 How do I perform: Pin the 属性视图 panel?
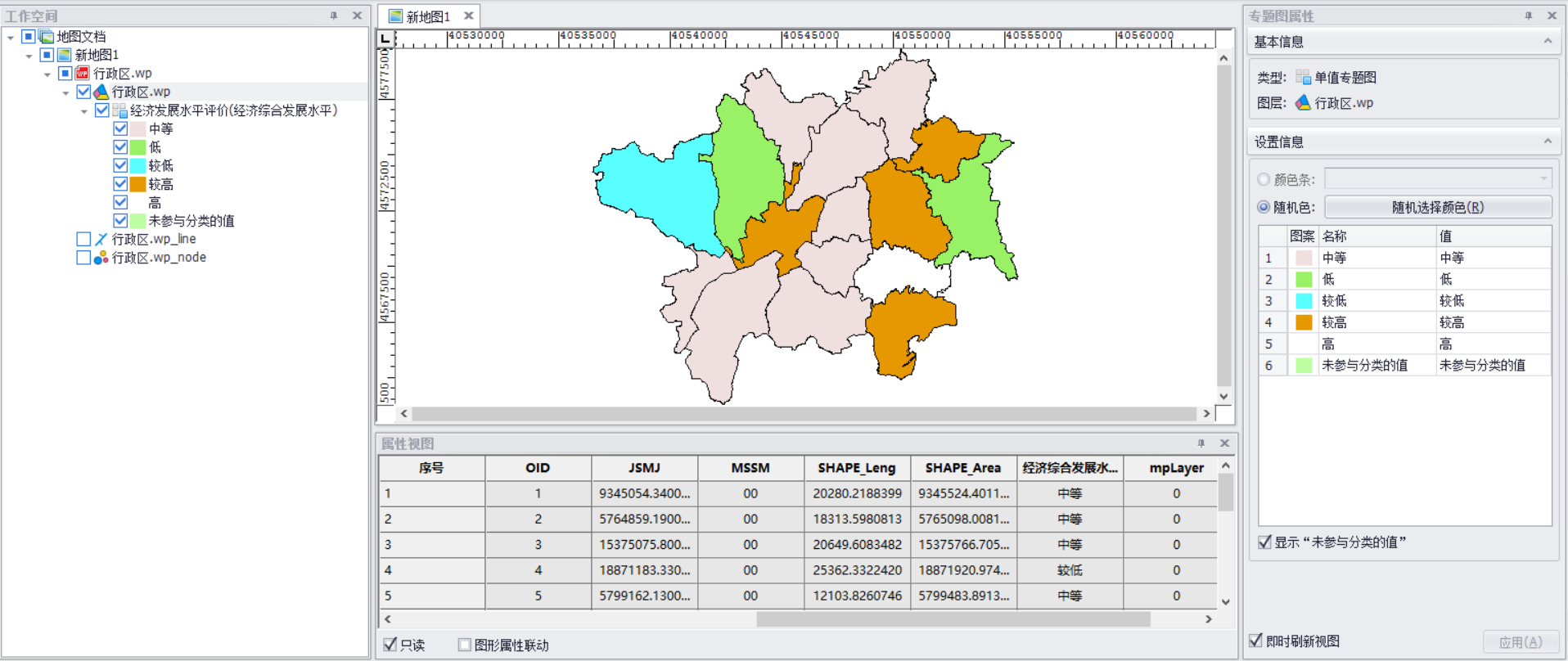pyautogui.click(x=1201, y=443)
